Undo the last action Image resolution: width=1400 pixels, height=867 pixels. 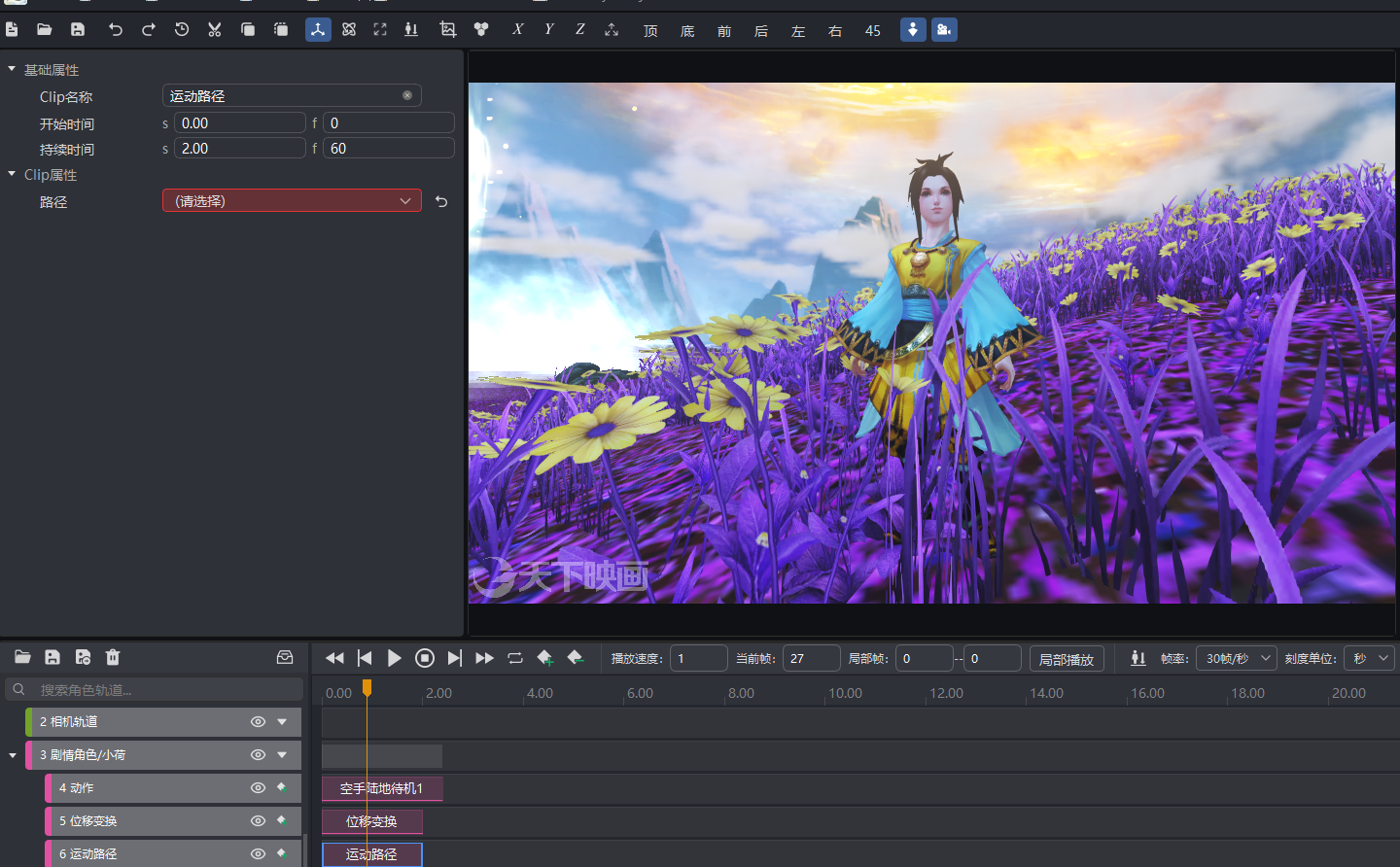[116, 30]
